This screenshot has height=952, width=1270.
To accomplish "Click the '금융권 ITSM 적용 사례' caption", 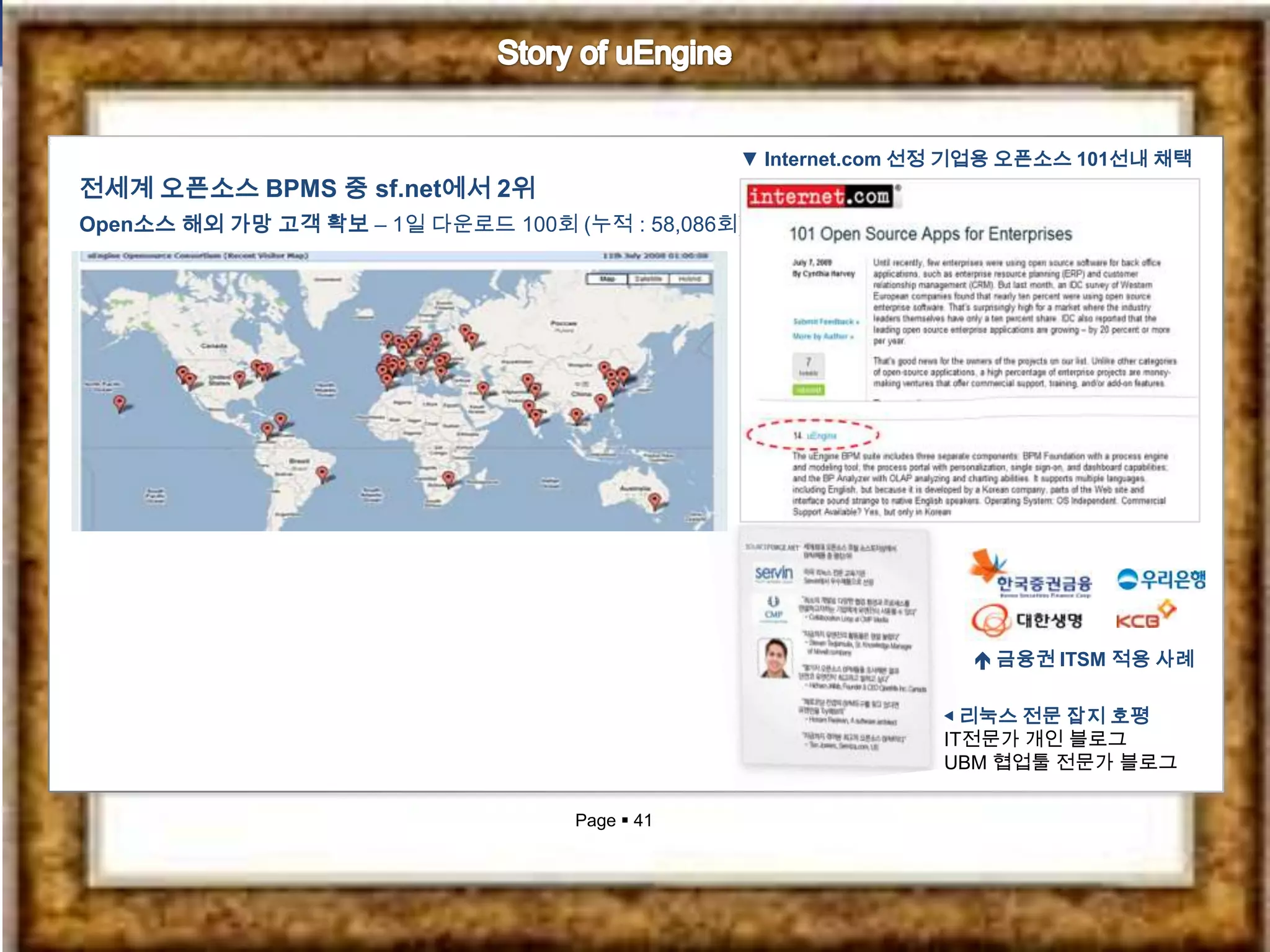I will pyautogui.click(x=1095, y=659).
